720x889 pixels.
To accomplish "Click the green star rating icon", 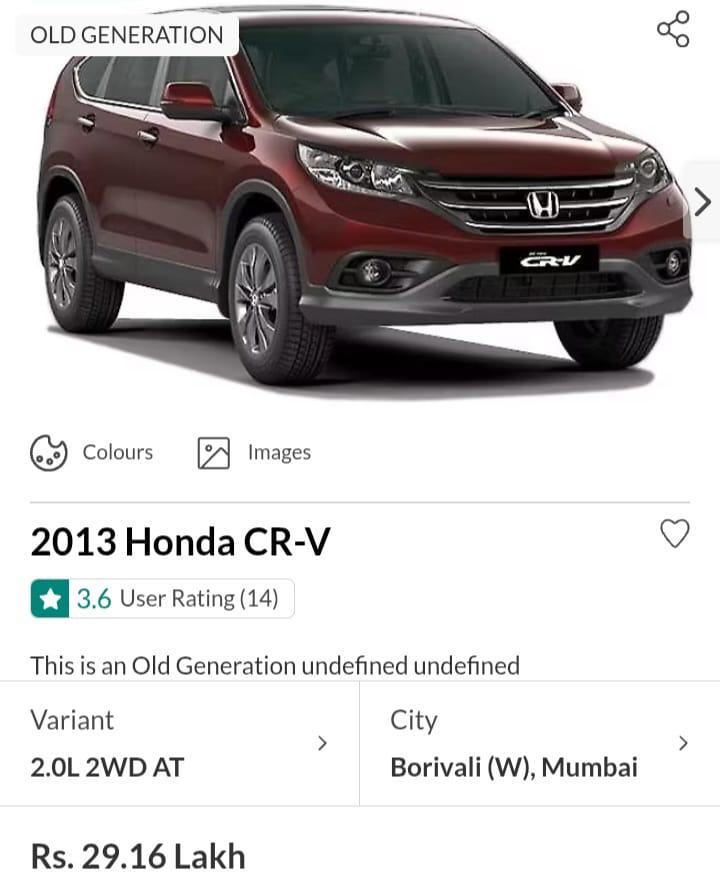I will tap(50, 599).
